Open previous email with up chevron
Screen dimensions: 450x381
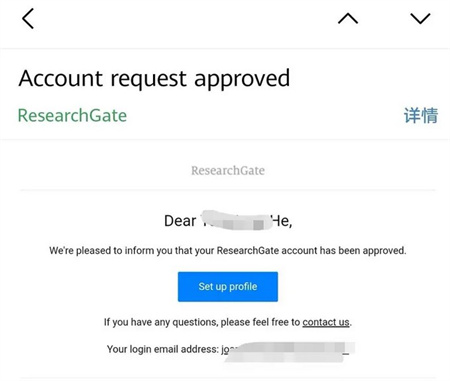pyautogui.click(x=348, y=19)
